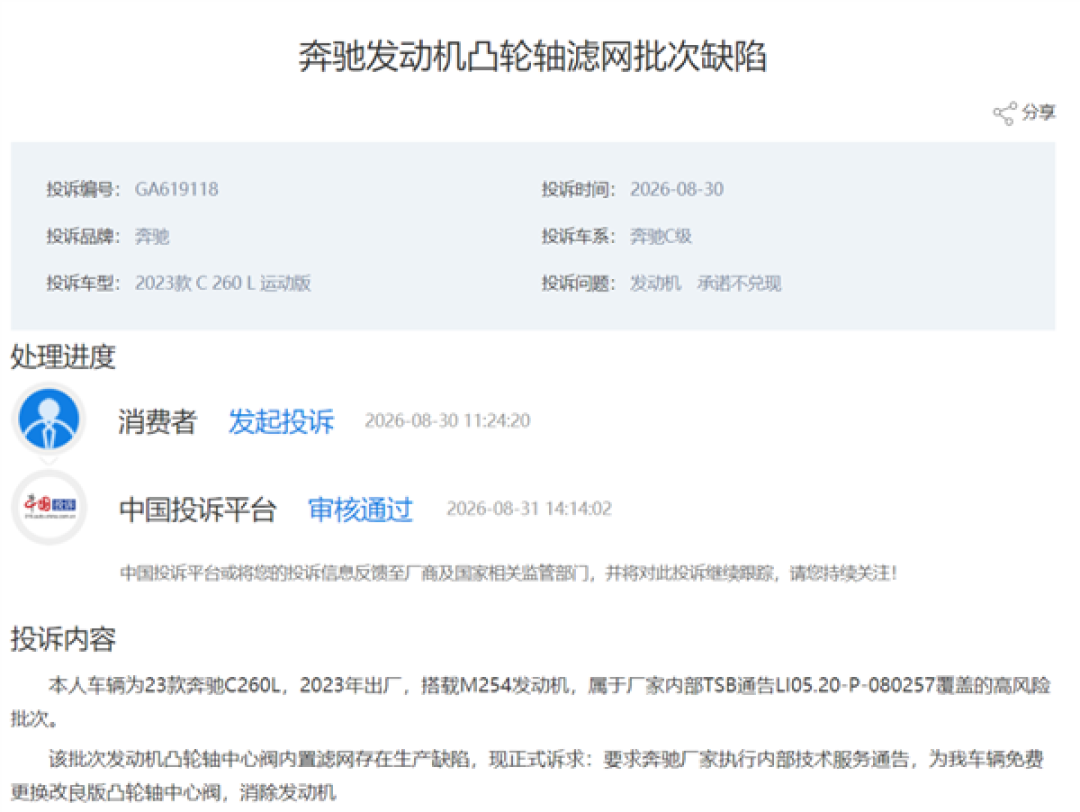Click the consumer avatar icon
The image size is (1080, 812).
pyautogui.click(x=49, y=419)
